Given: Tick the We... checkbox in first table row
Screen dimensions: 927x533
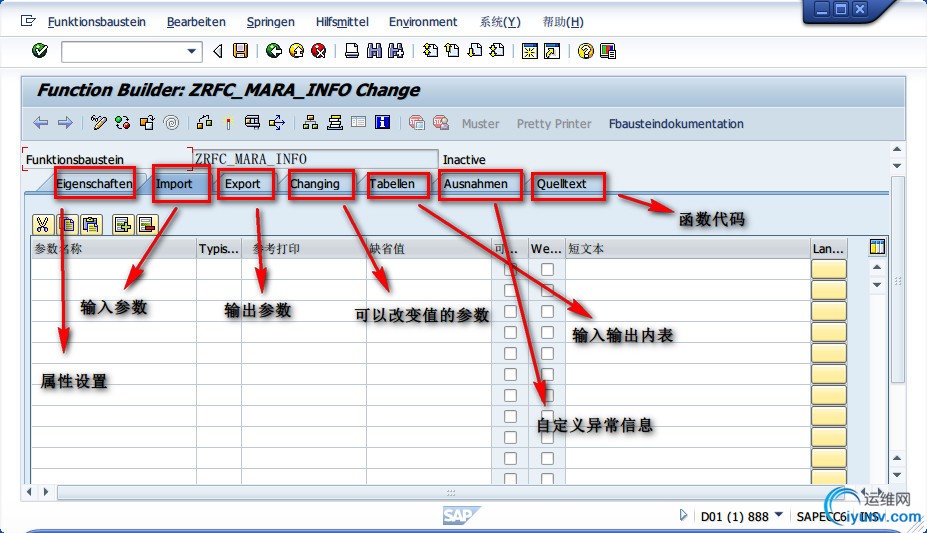Looking at the screenshot, I should pos(547,269).
